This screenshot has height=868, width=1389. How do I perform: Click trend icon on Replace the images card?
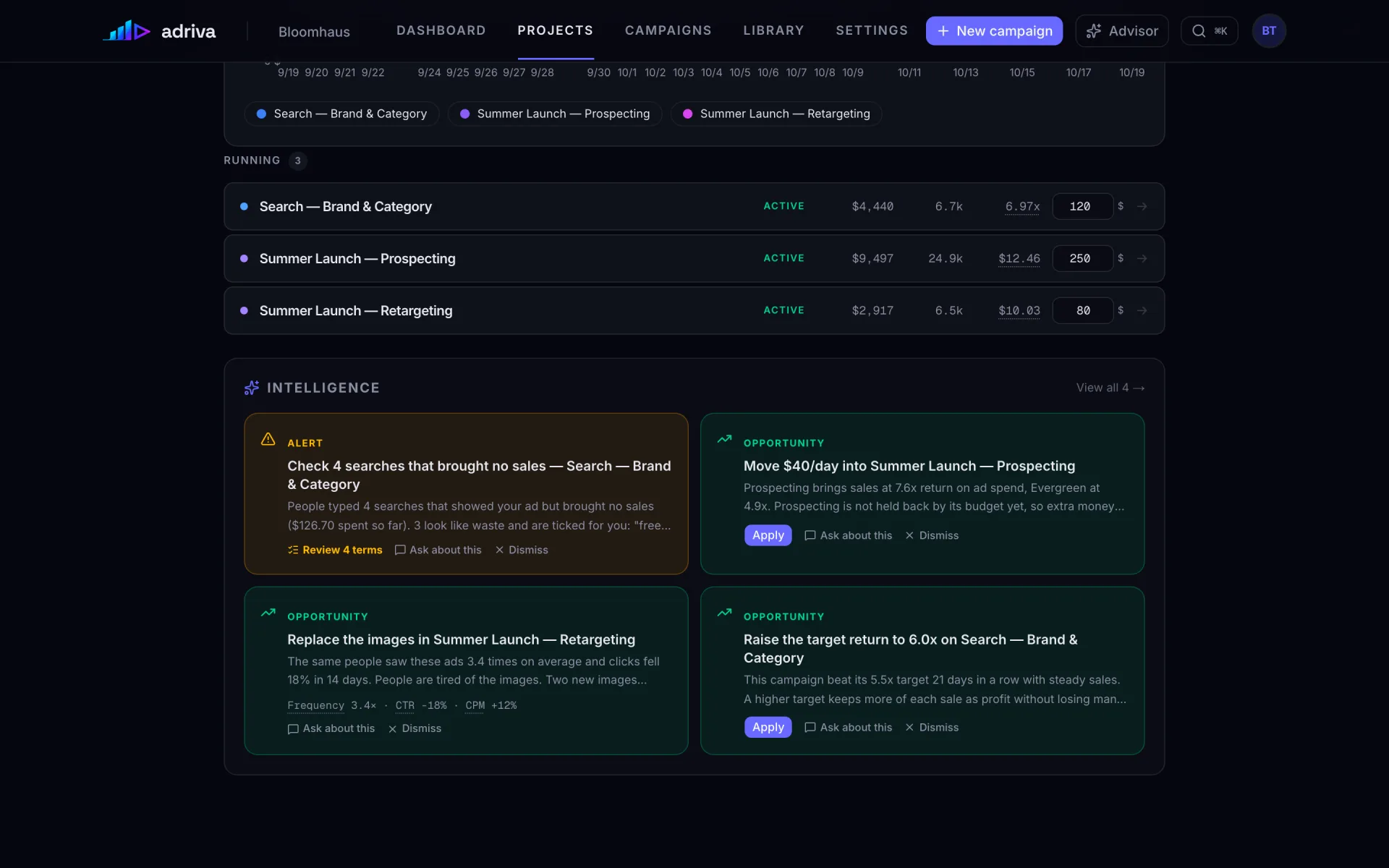[x=268, y=613]
